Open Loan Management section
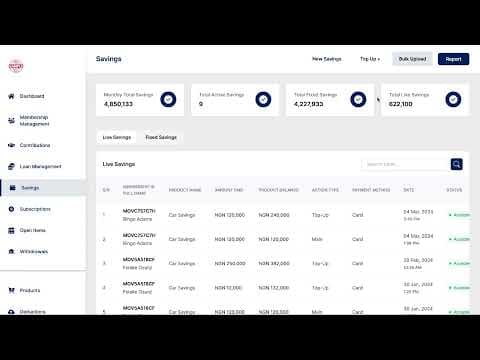480x360 pixels. tap(40, 166)
